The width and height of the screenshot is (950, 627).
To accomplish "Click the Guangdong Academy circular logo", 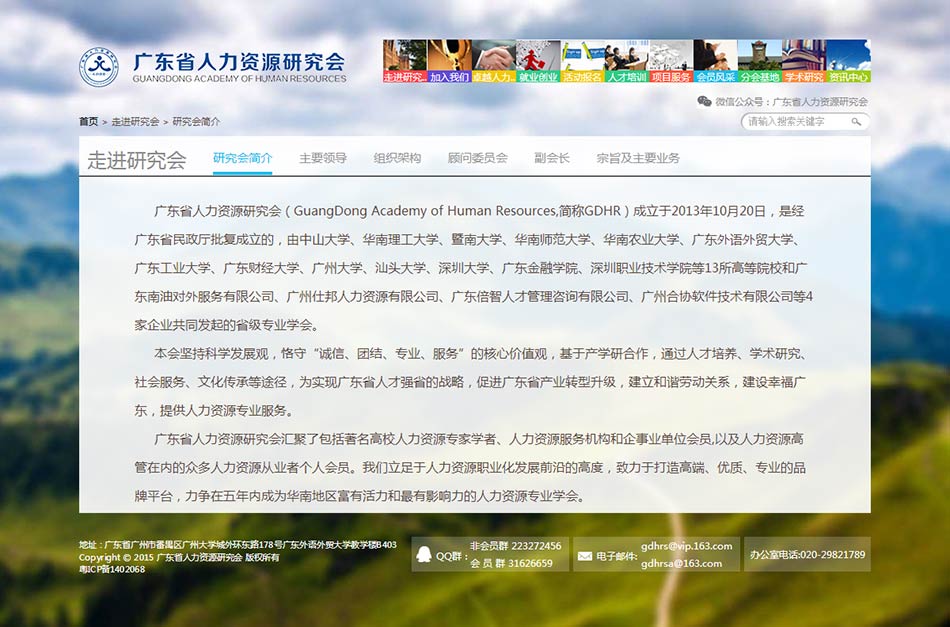I will 99,67.
